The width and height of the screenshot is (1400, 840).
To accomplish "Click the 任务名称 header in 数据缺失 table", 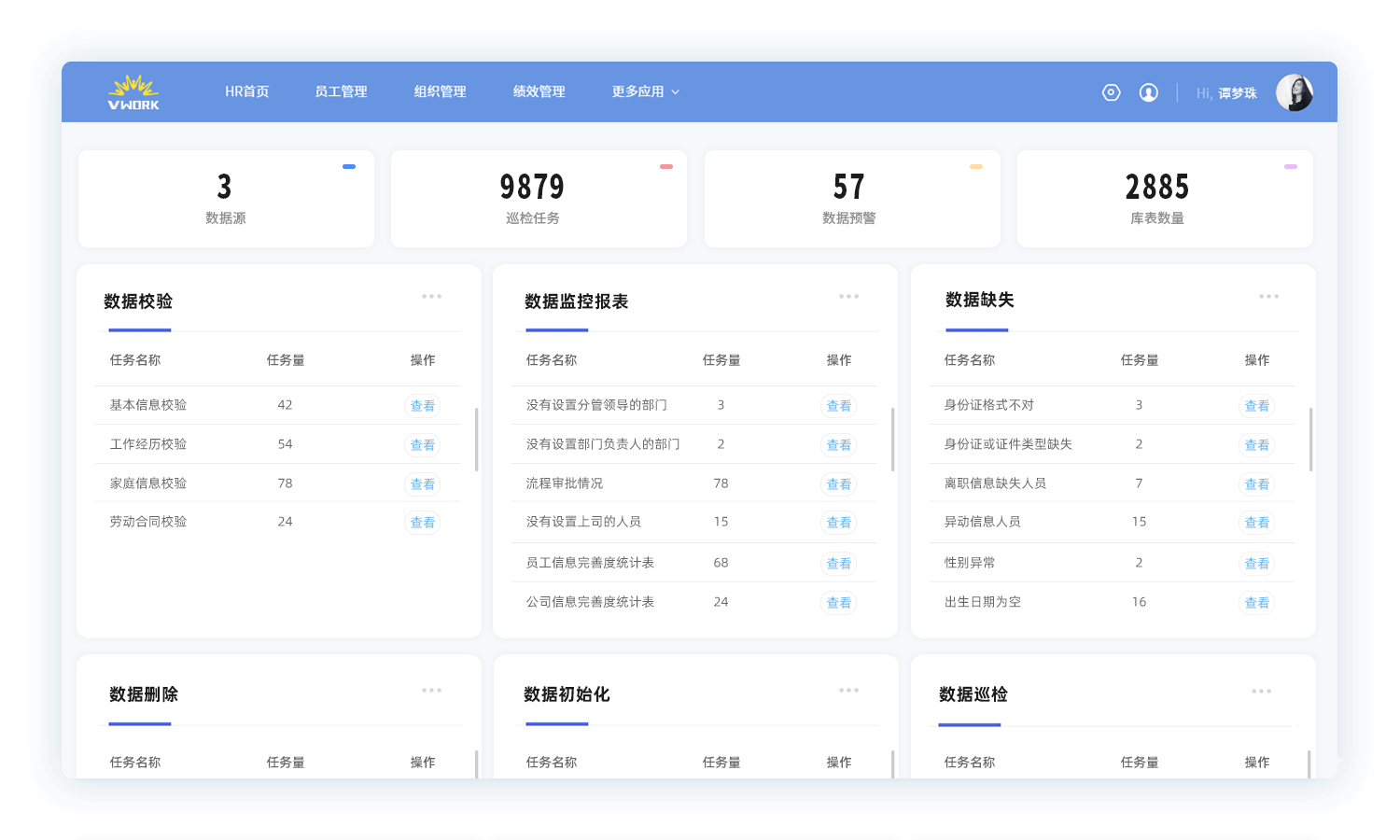I will click(x=970, y=360).
